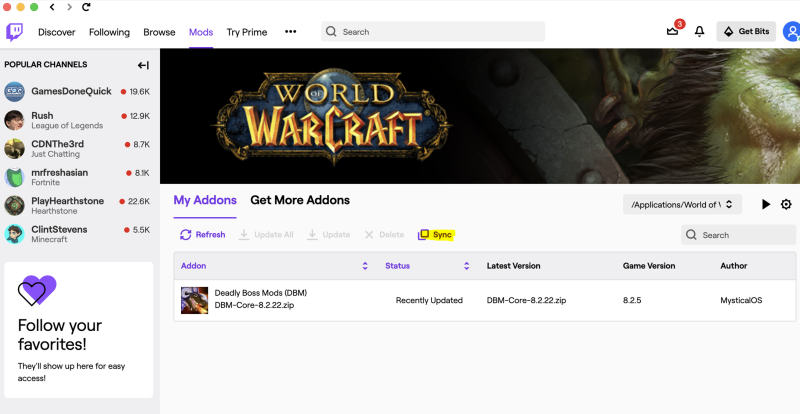Reload the page with the refresh arrow
This screenshot has height=414, width=800.
click(86, 7)
